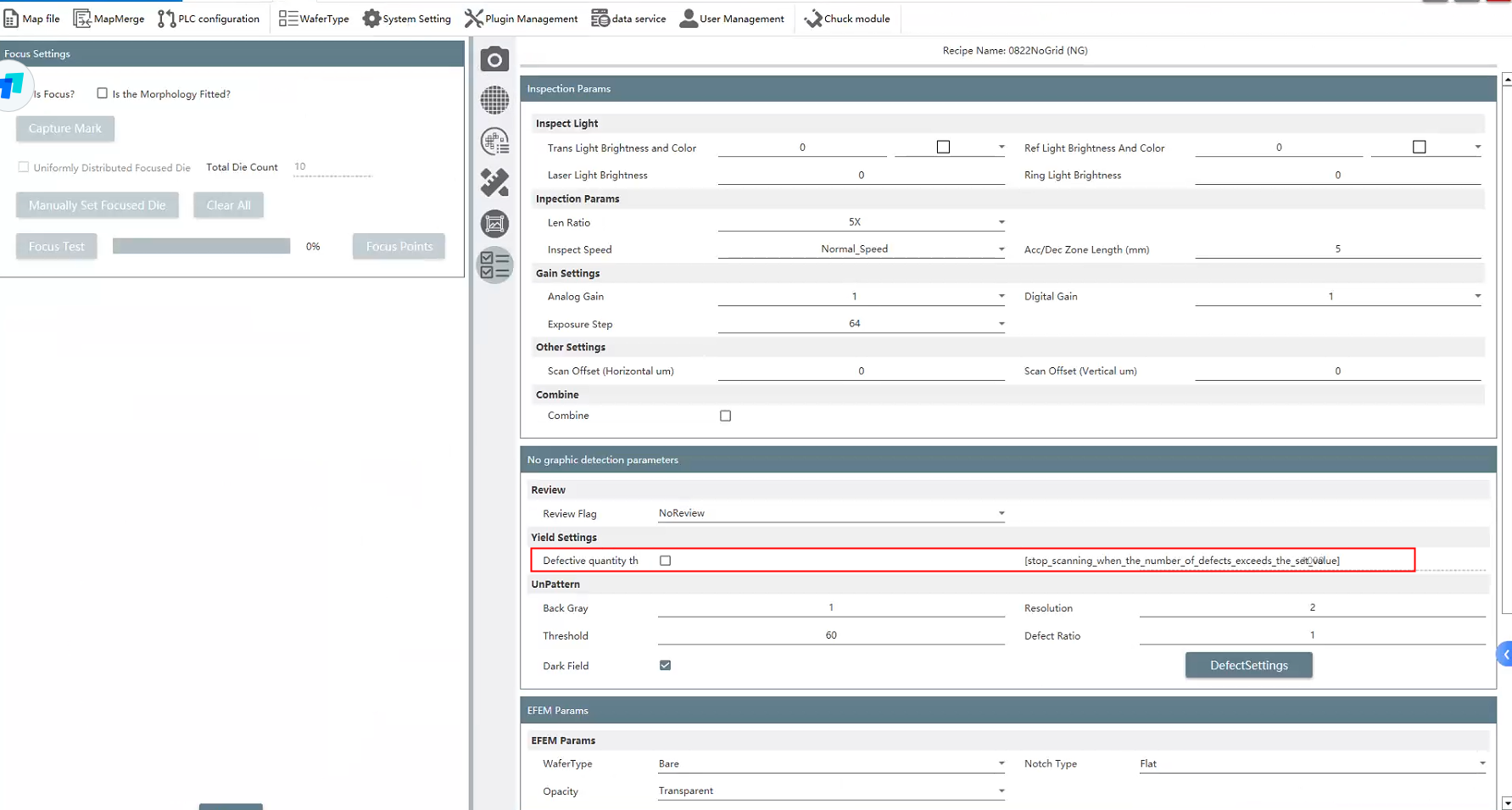Click the DefectSettings button
The image size is (1512, 810).
tap(1248, 666)
